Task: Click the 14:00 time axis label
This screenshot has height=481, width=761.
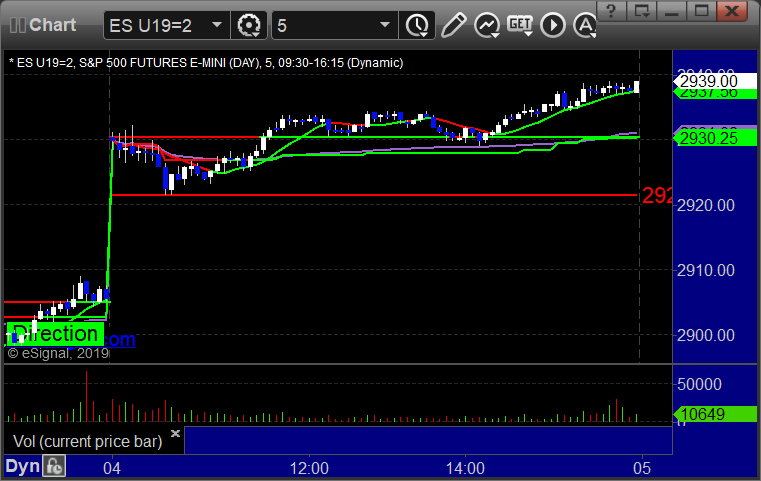Action: click(x=465, y=468)
